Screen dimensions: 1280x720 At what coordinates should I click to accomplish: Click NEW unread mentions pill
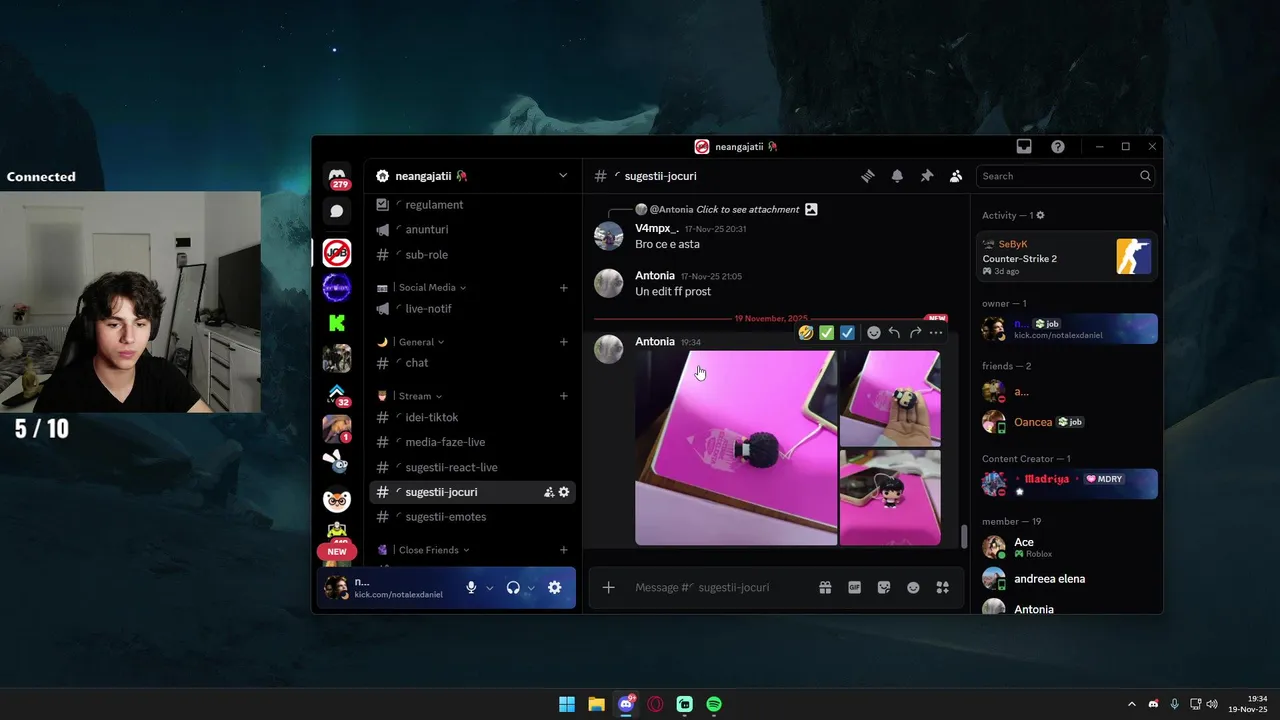click(337, 551)
